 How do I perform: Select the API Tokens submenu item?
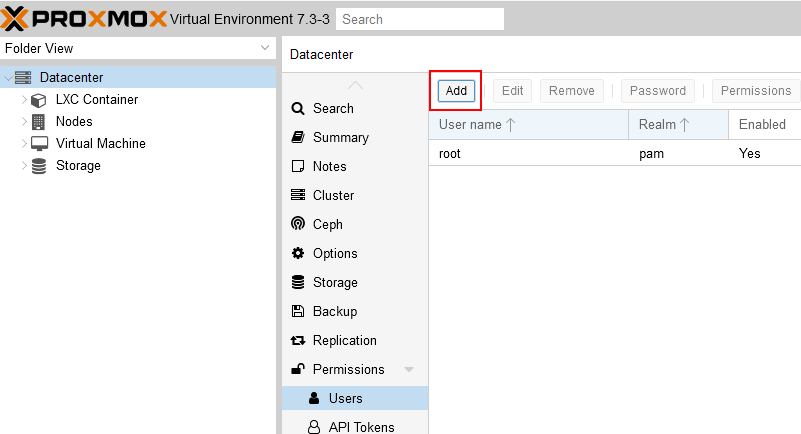pos(355,427)
